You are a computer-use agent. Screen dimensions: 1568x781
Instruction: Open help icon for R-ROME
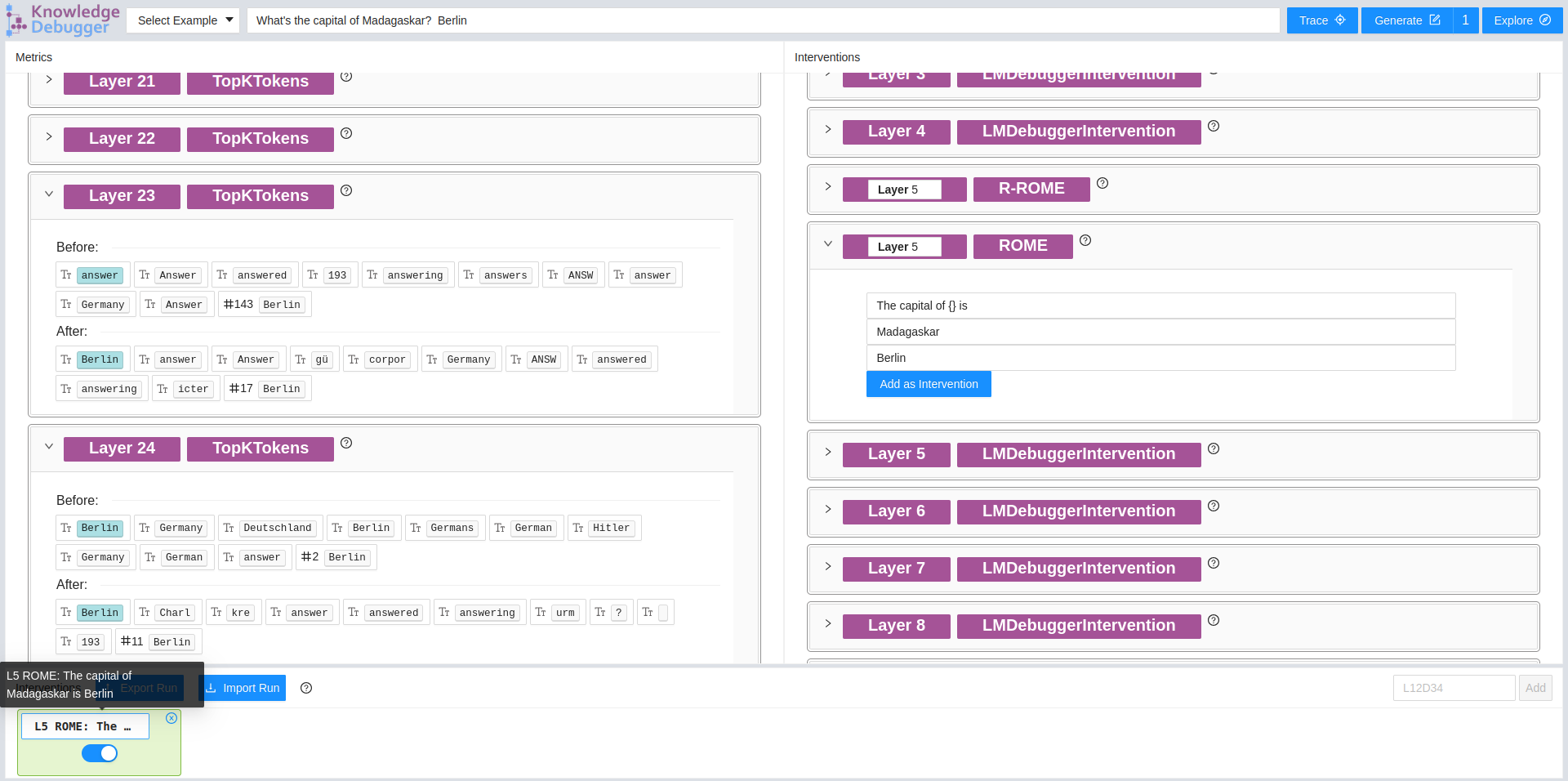pos(1102,183)
